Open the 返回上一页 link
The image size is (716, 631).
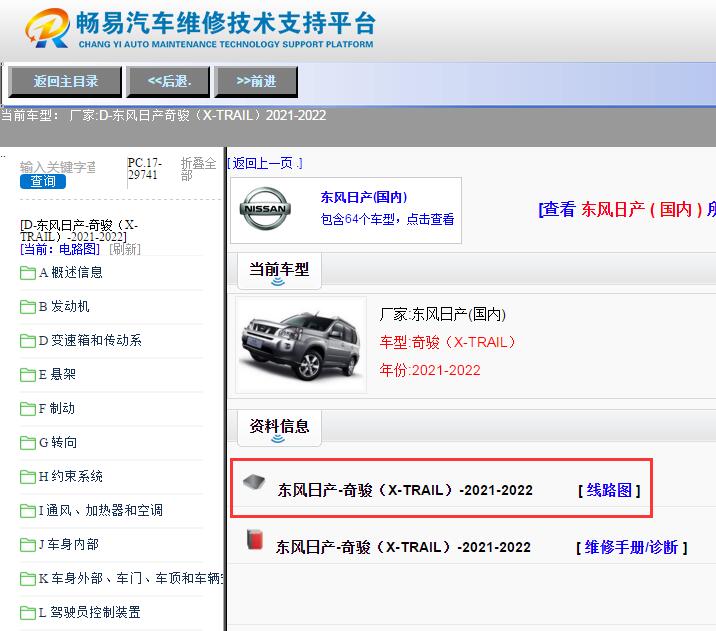[x=265, y=163]
